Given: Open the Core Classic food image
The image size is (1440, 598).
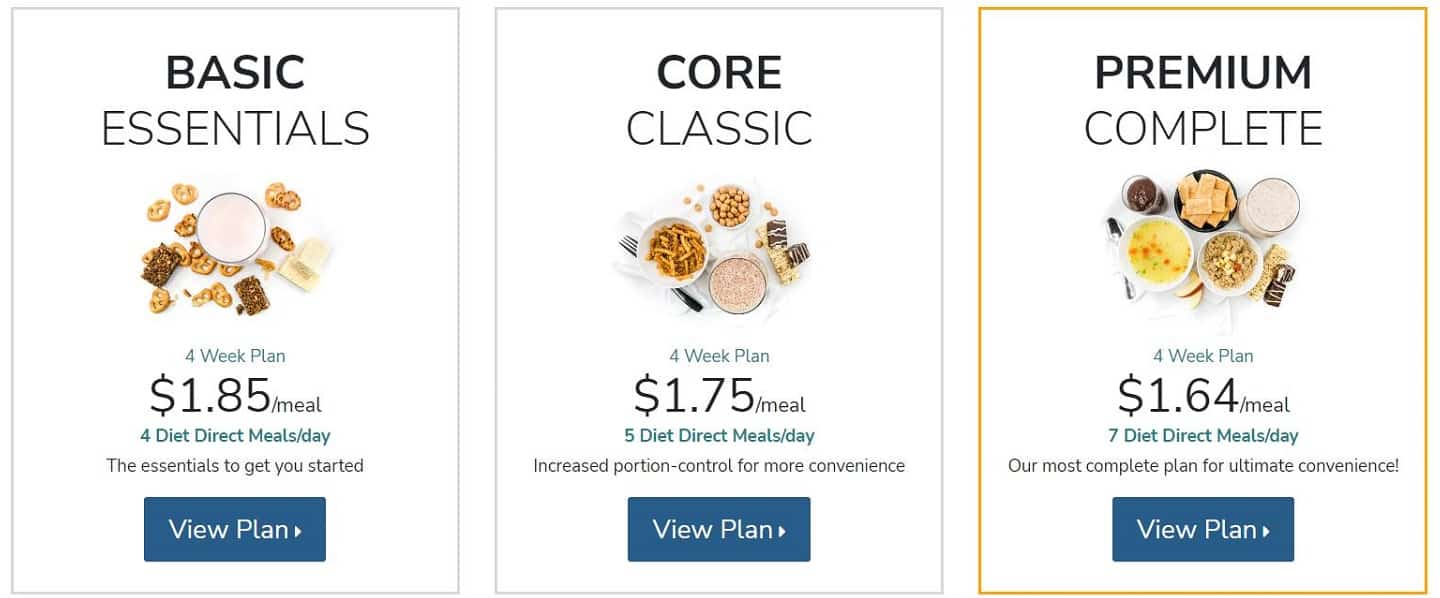Looking at the screenshot, I should (714, 248).
